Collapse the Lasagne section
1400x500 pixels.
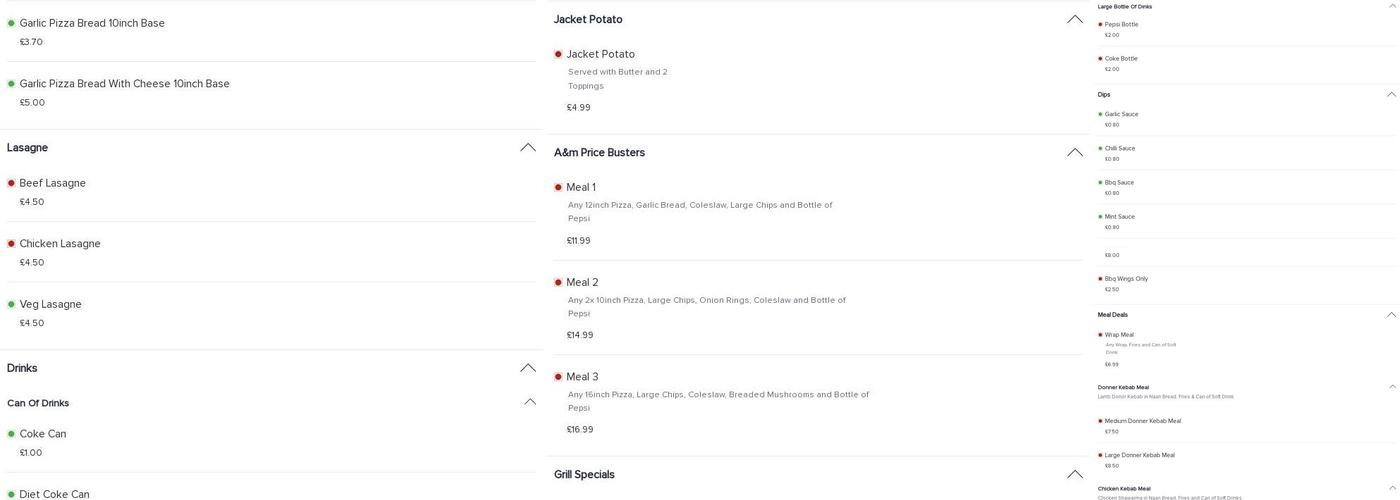(528, 148)
